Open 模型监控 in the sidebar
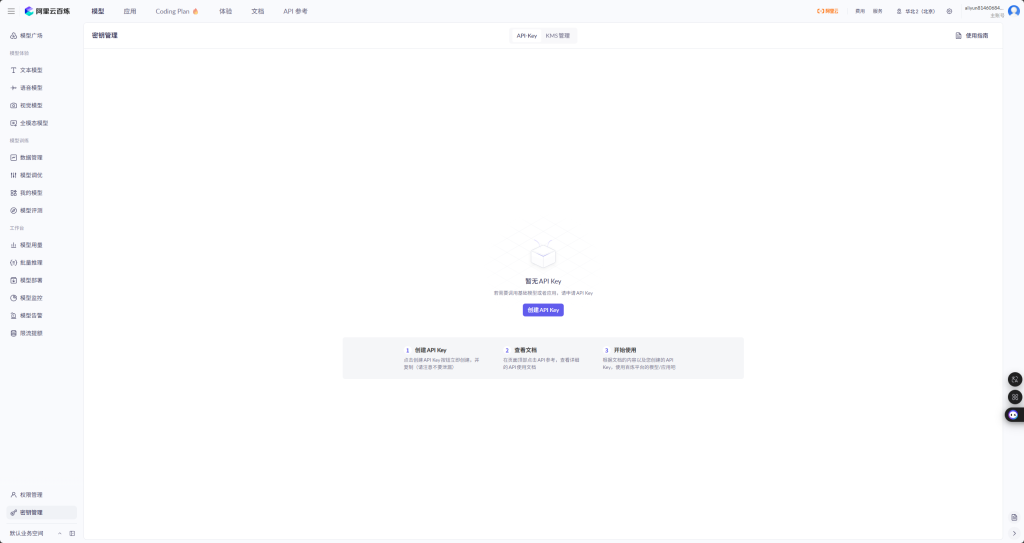The height and width of the screenshot is (543, 1024). click(x=31, y=297)
